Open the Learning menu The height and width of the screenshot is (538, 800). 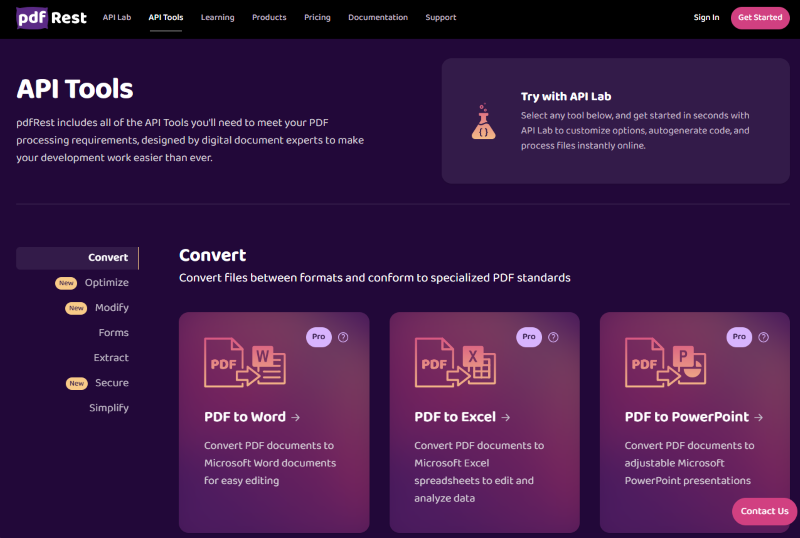217,17
